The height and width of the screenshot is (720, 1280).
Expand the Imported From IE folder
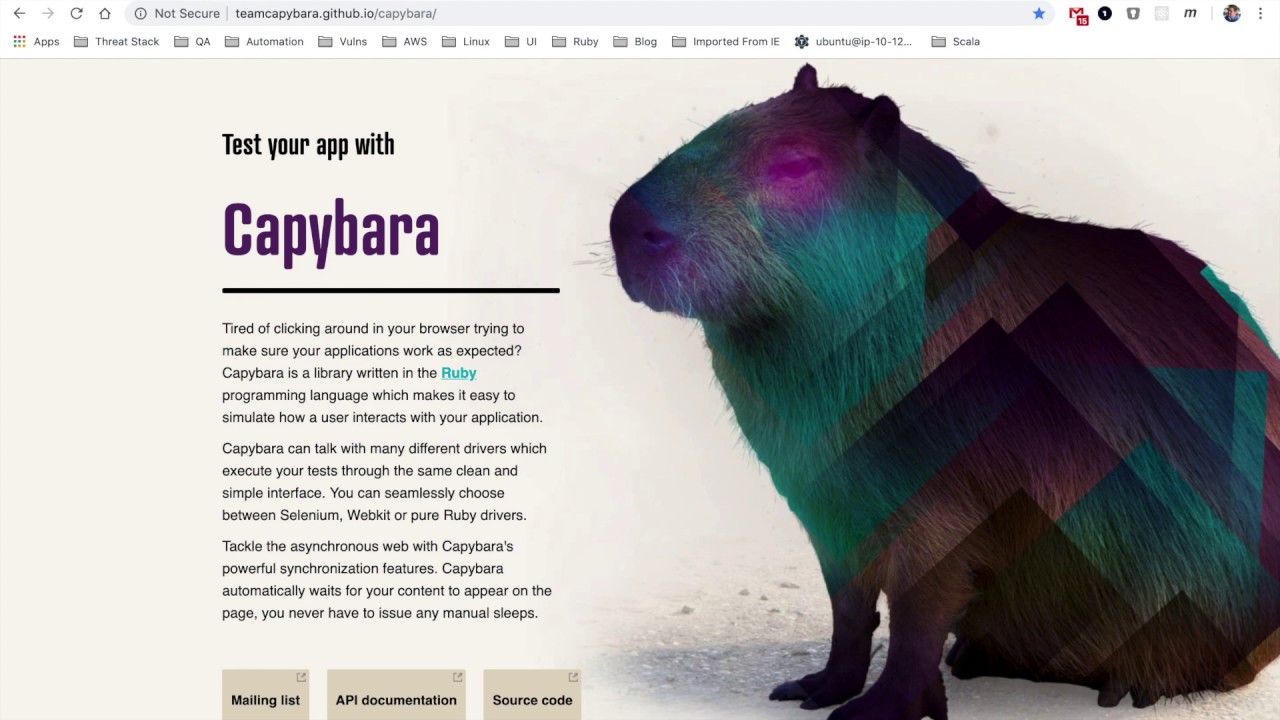click(725, 41)
